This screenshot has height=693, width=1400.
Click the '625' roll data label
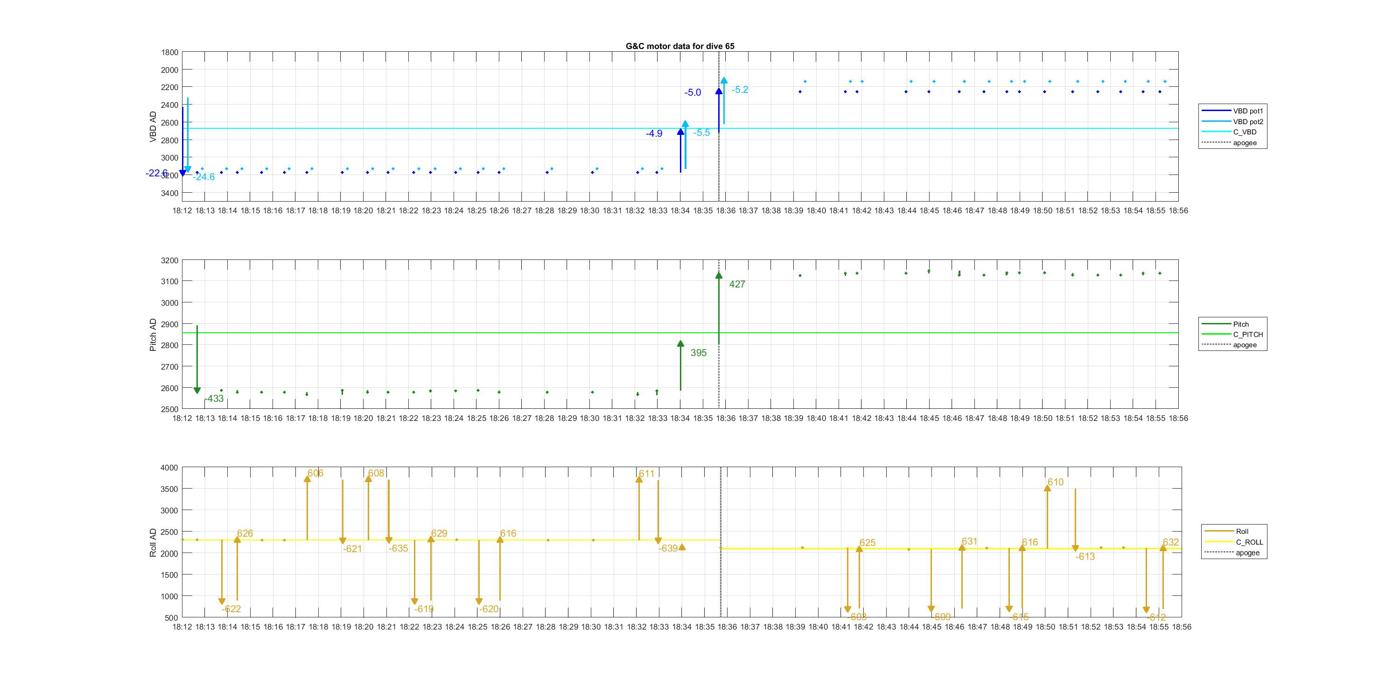[867, 543]
